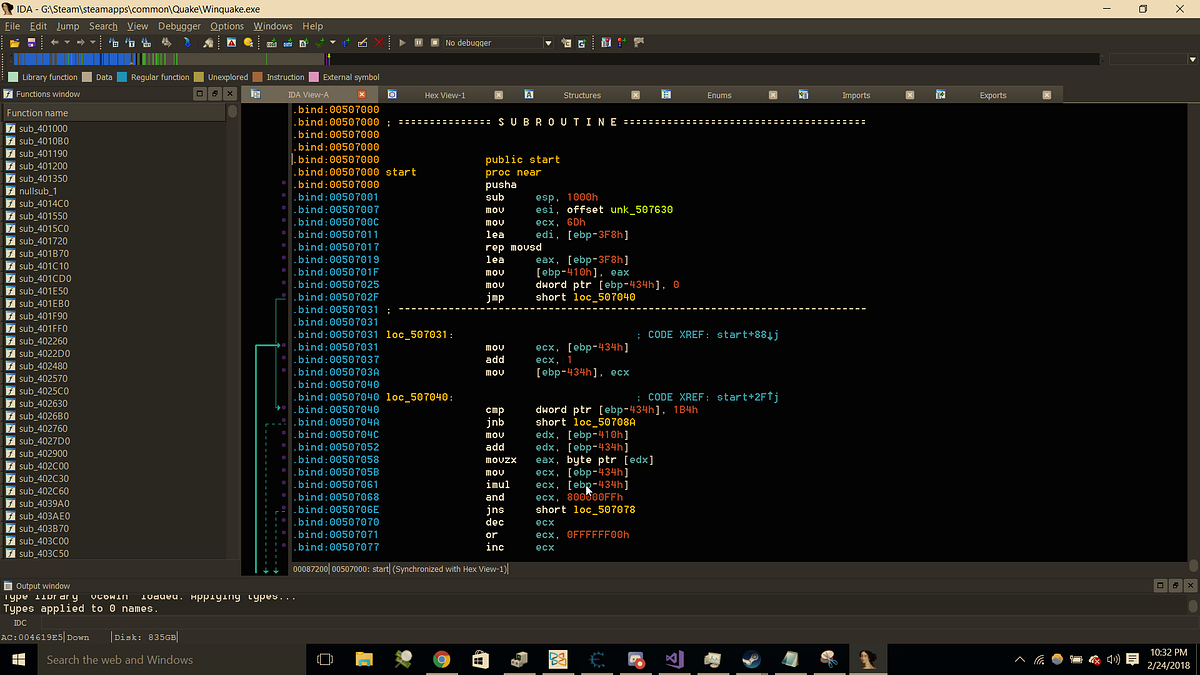1200x675 pixels.
Task: Open the back arrow history dropdown
Action: (66, 42)
